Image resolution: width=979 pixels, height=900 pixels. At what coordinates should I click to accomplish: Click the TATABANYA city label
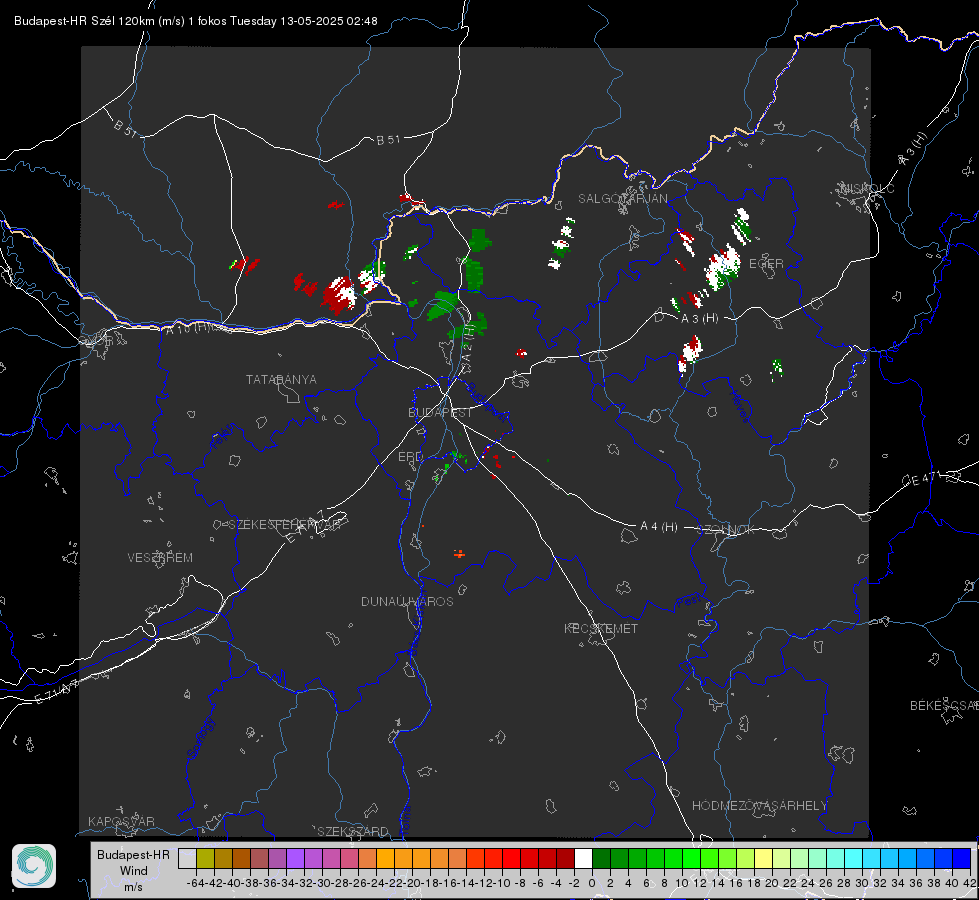[281, 379]
